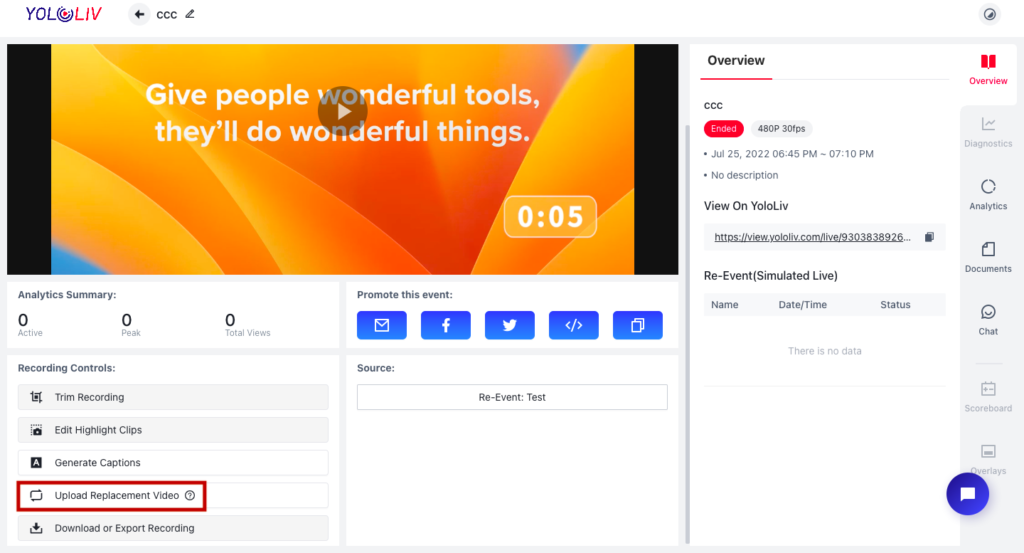1024x553 pixels.
Task: Copy event link from promote row
Action: (637, 325)
